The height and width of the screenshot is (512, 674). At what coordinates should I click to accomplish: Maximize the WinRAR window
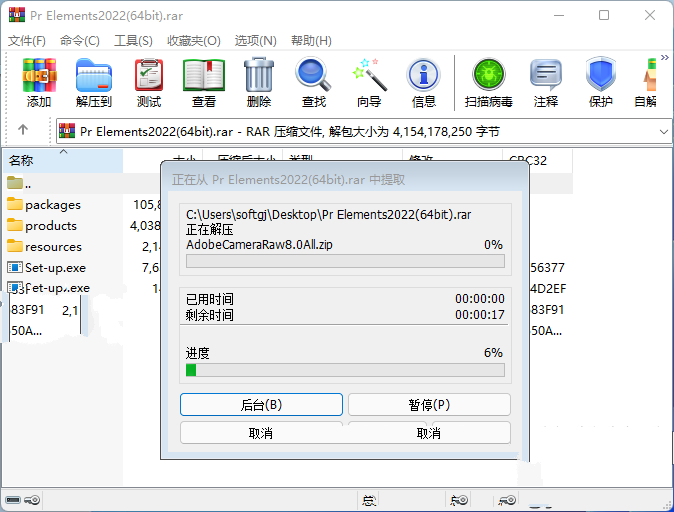(x=604, y=15)
